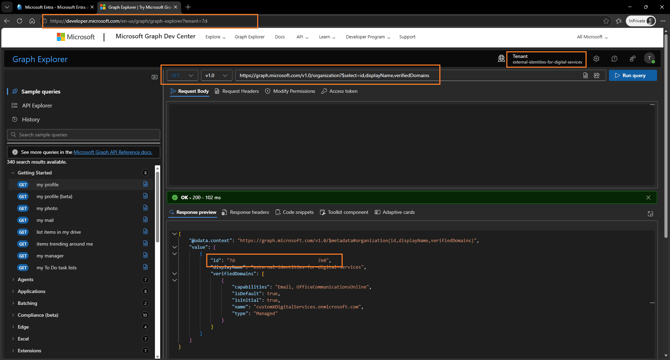Open a new browser tab with plus

[x=188, y=7]
